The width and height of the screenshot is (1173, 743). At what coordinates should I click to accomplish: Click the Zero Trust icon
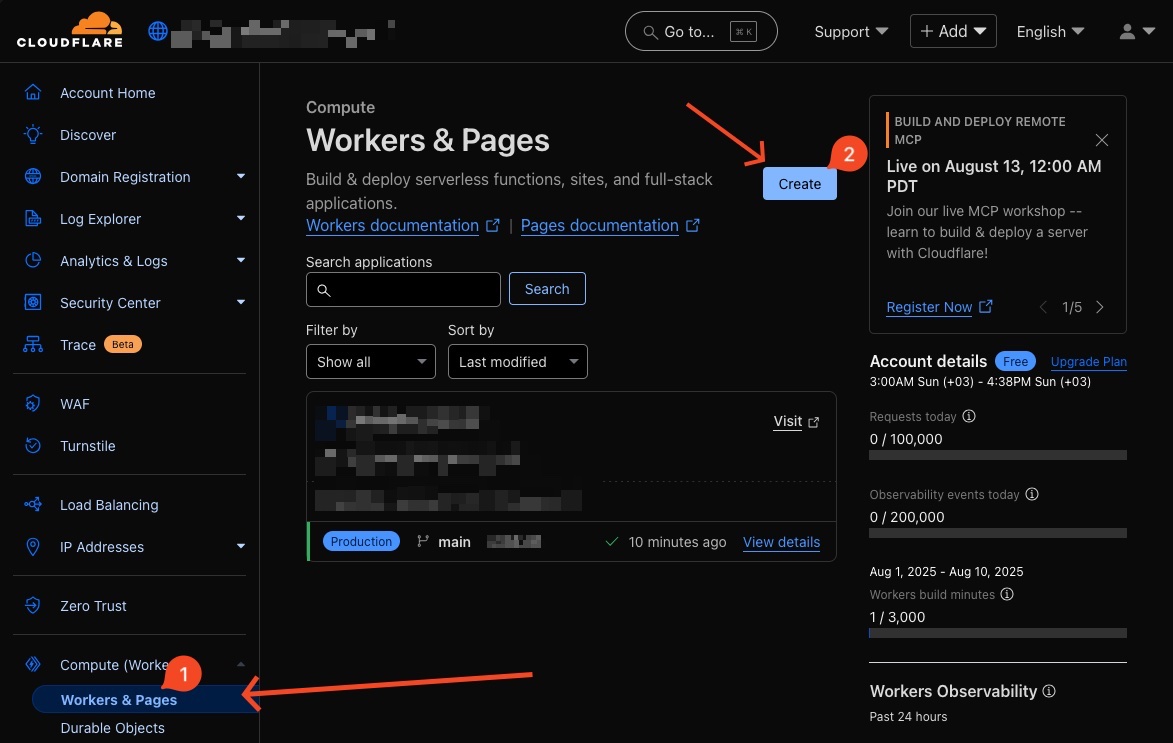(33, 605)
